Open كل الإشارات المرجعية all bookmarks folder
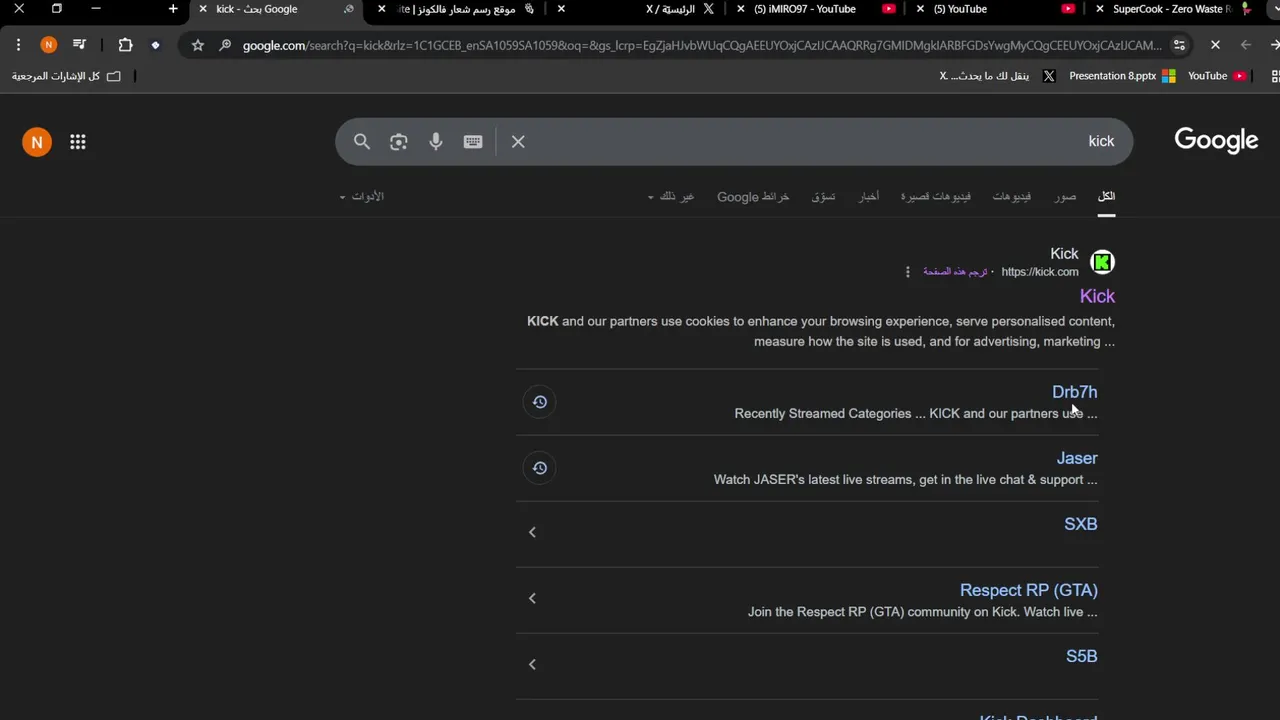Image resolution: width=1280 pixels, height=720 pixels. [66, 76]
